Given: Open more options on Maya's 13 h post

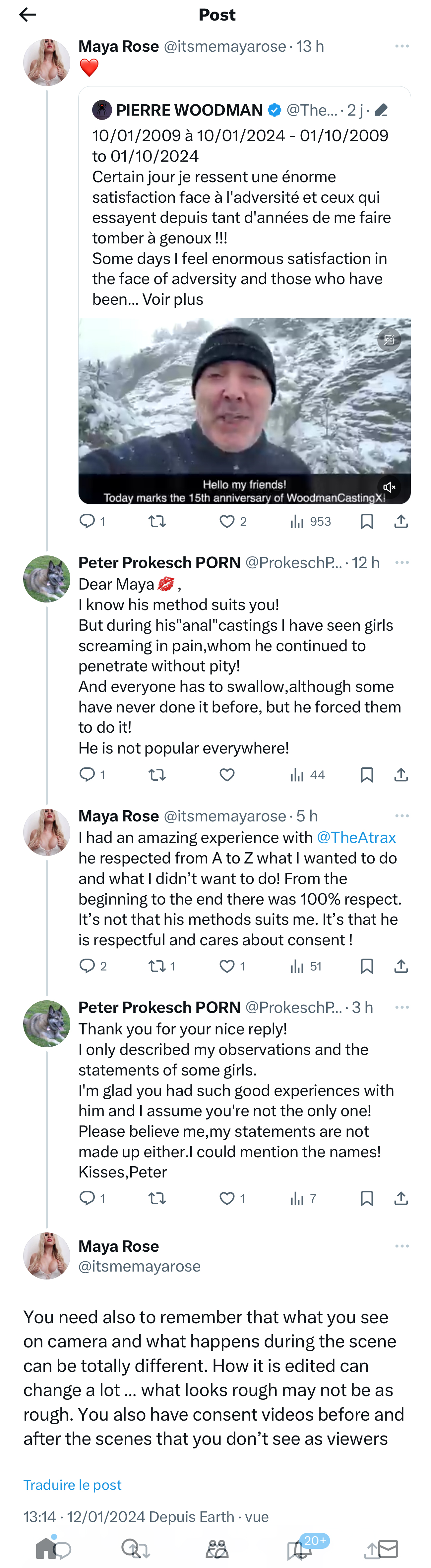Looking at the screenshot, I should pyautogui.click(x=402, y=46).
